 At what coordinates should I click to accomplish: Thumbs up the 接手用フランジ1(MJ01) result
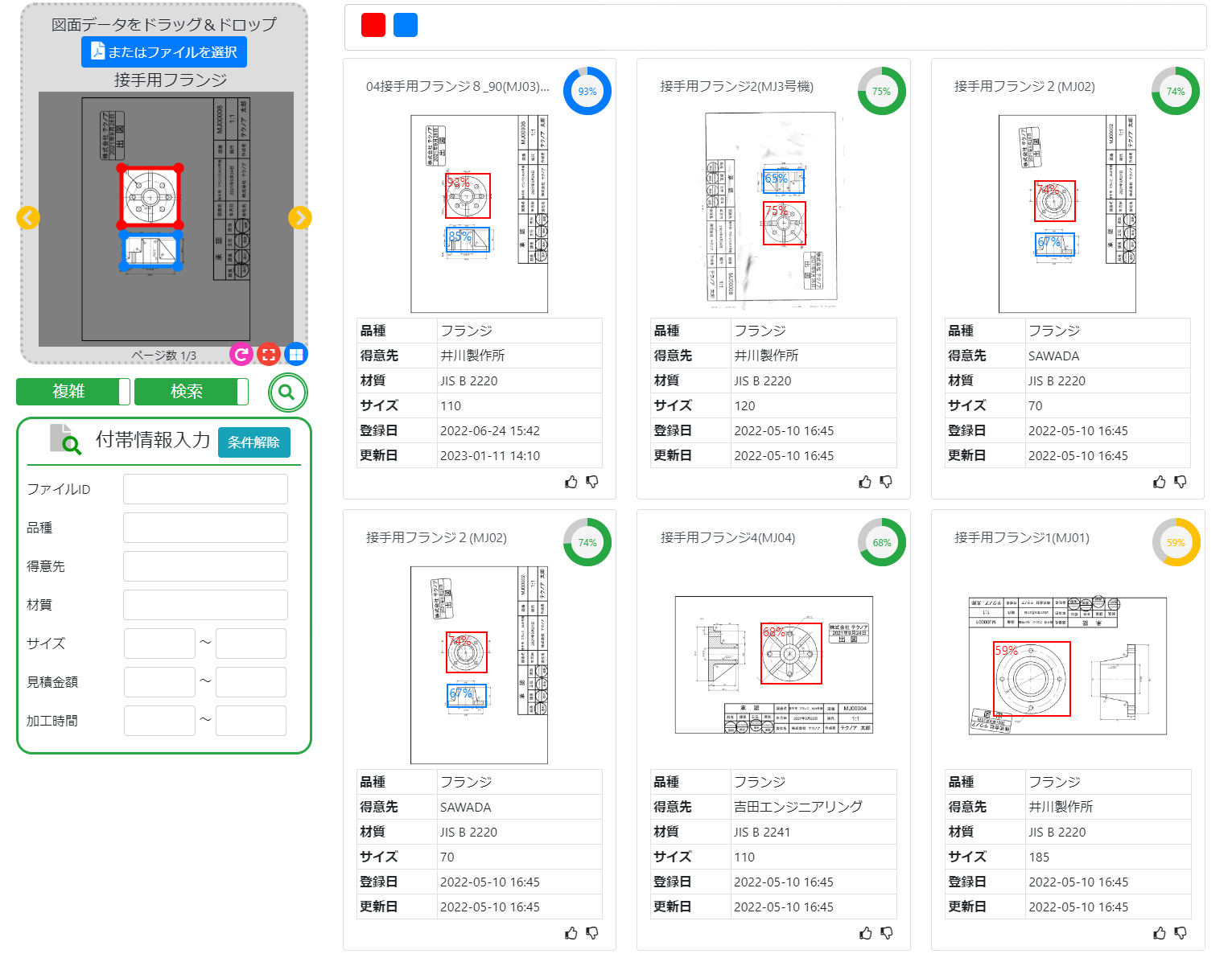point(1159,933)
